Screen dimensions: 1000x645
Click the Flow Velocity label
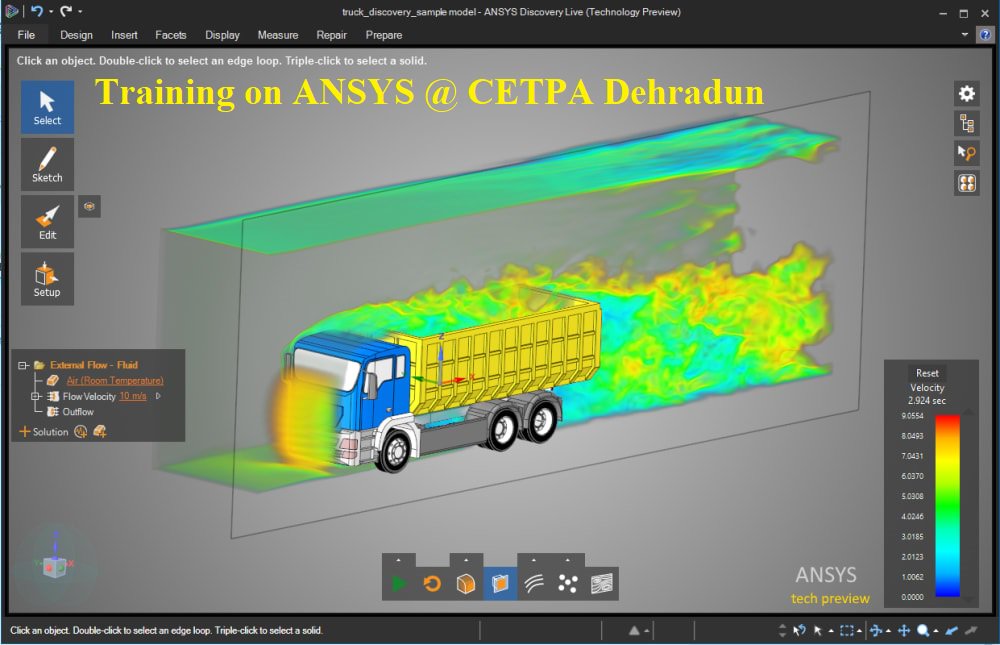(x=89, y=396)
